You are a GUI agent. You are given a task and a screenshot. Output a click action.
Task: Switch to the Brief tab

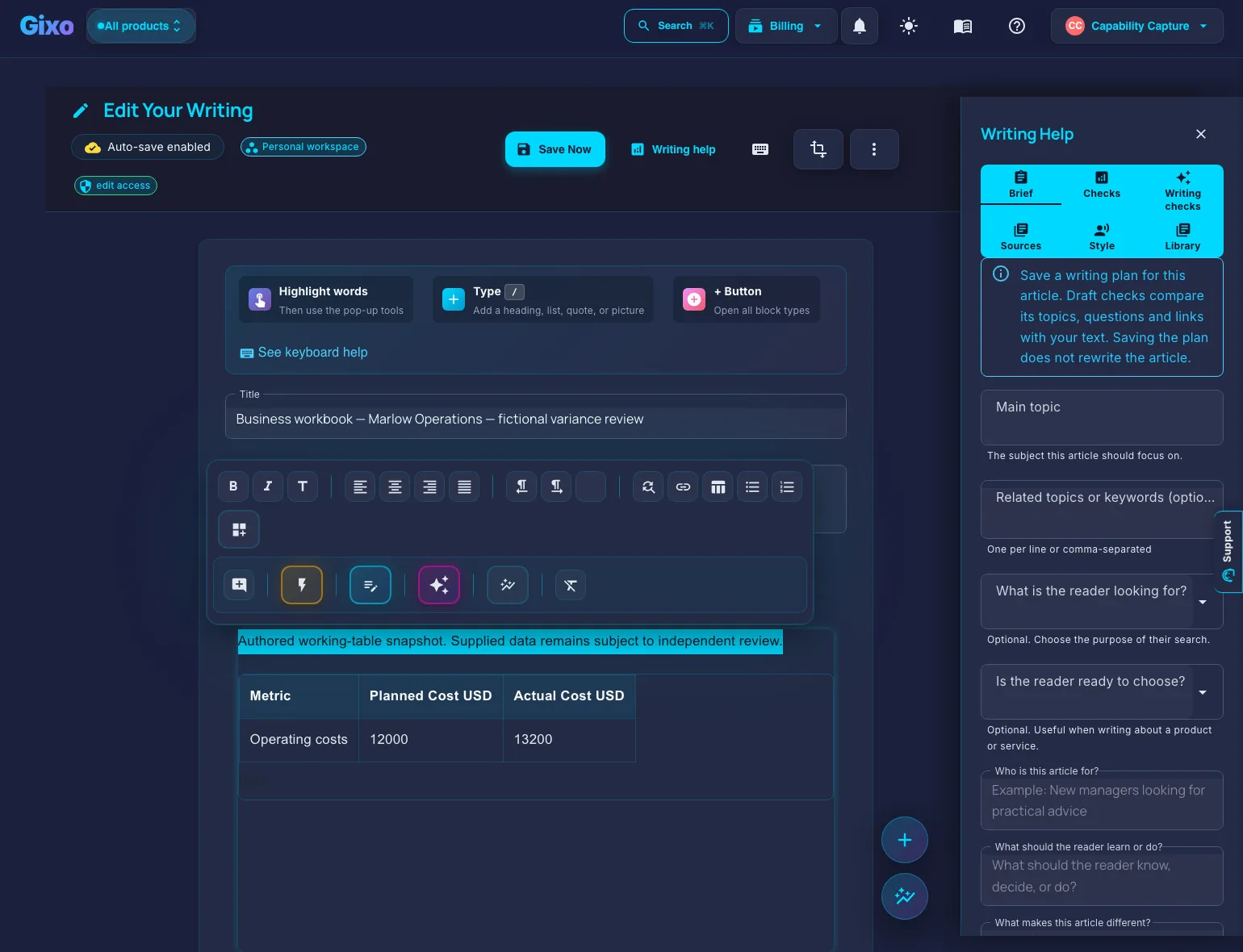point(1021,185)
